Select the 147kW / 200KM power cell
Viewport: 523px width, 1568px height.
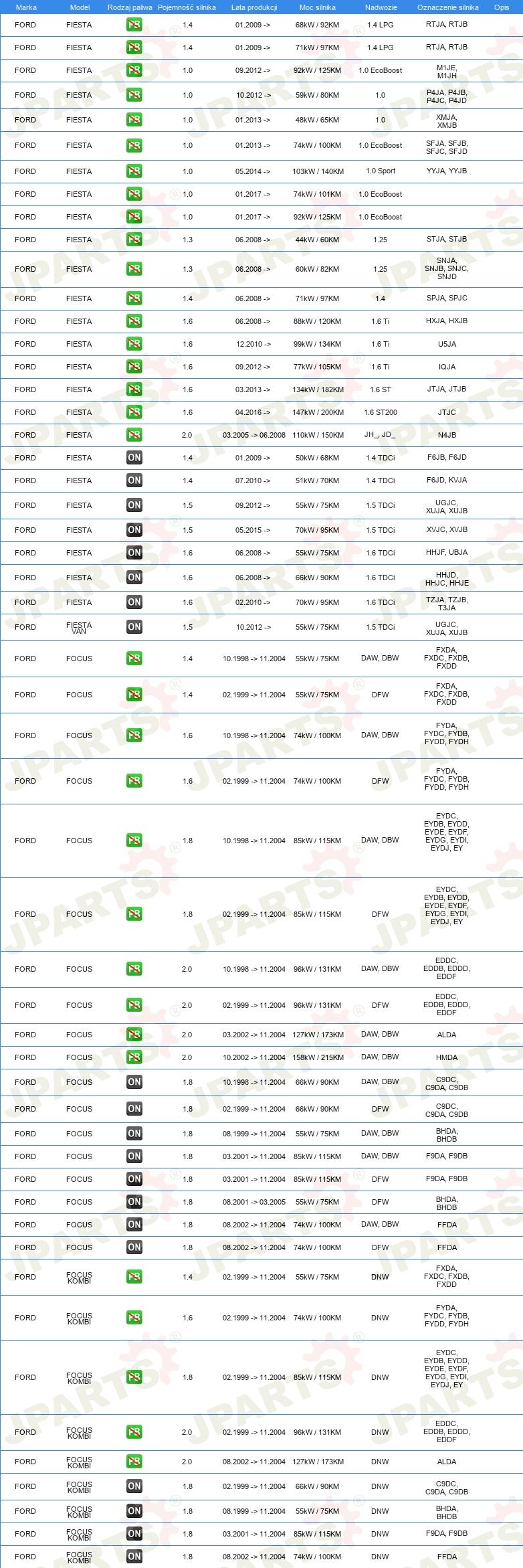pyautogui.click(x=318, y=412)
